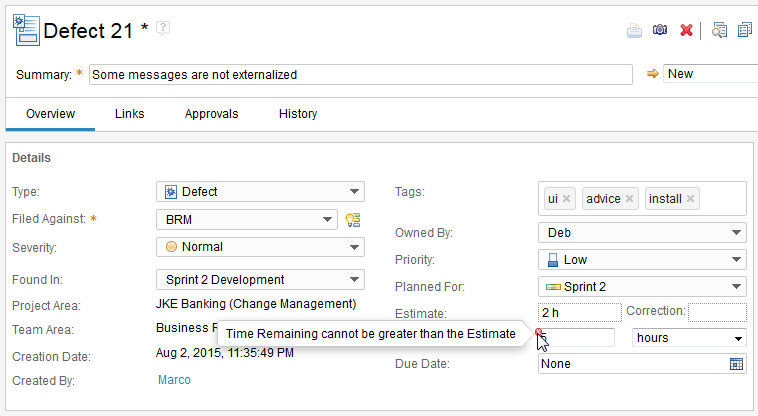Open the Severity Normal dropdown
The image size is (758, 416).
tap(260, 247)
